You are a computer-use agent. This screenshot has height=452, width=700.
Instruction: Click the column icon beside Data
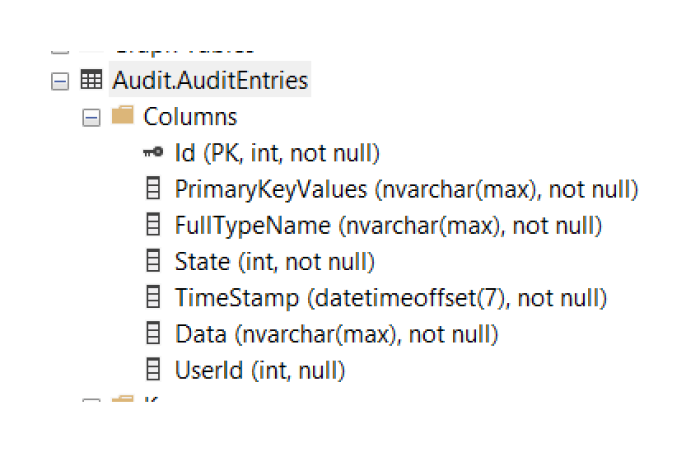[153, 333]
